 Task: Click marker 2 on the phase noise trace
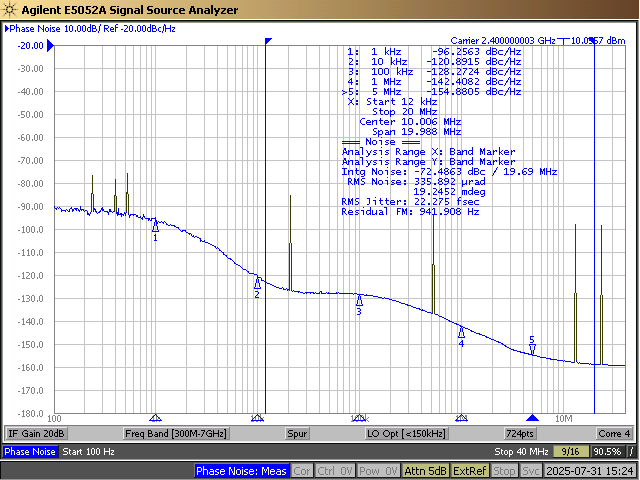(257, 283)
